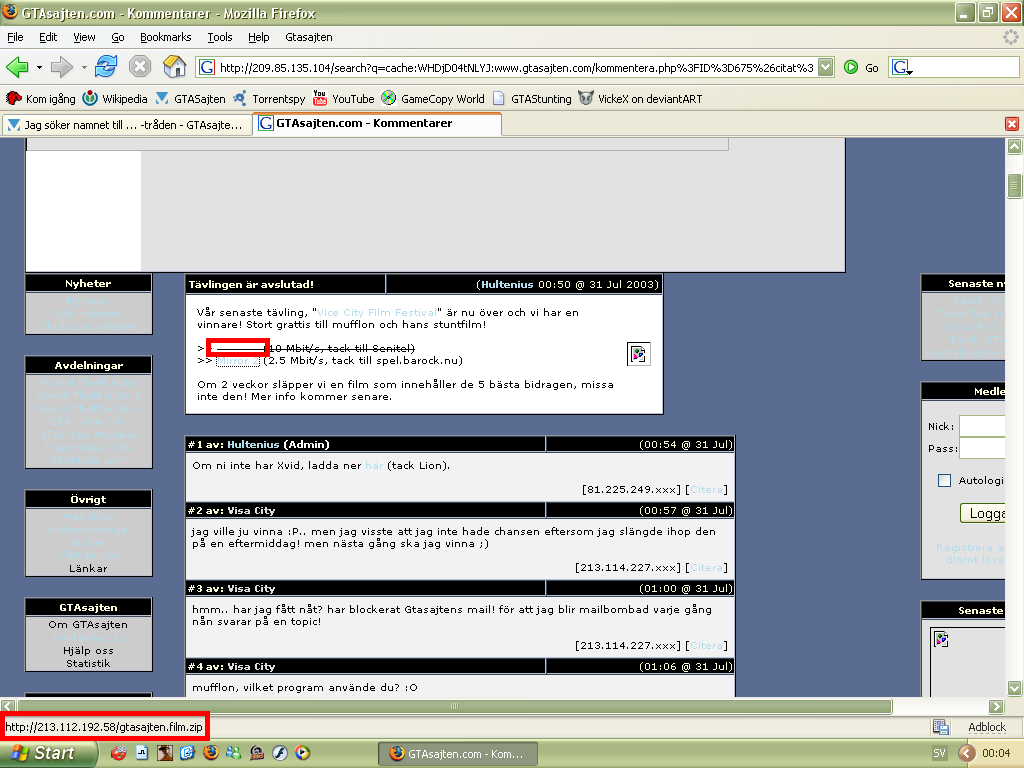
Task: Click the SV language indicator in the tray
Action: click(x=939, y=754)
